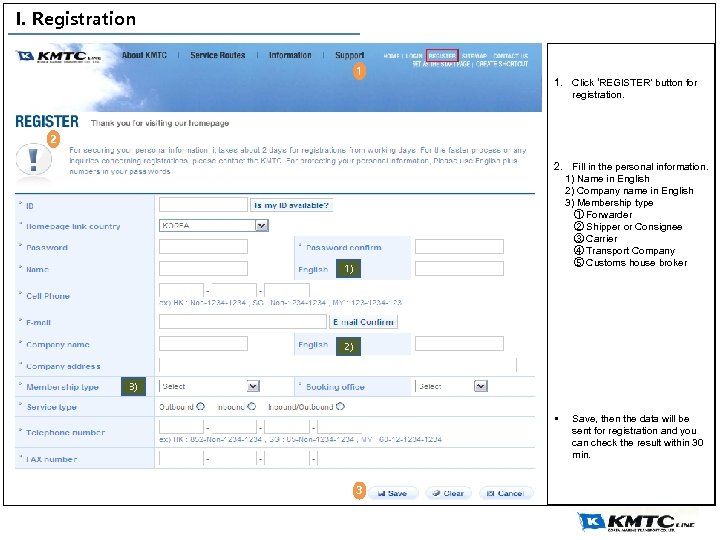720x540 pixels.
Task: Open the SITEMAP link
Action: pos(474,56)
